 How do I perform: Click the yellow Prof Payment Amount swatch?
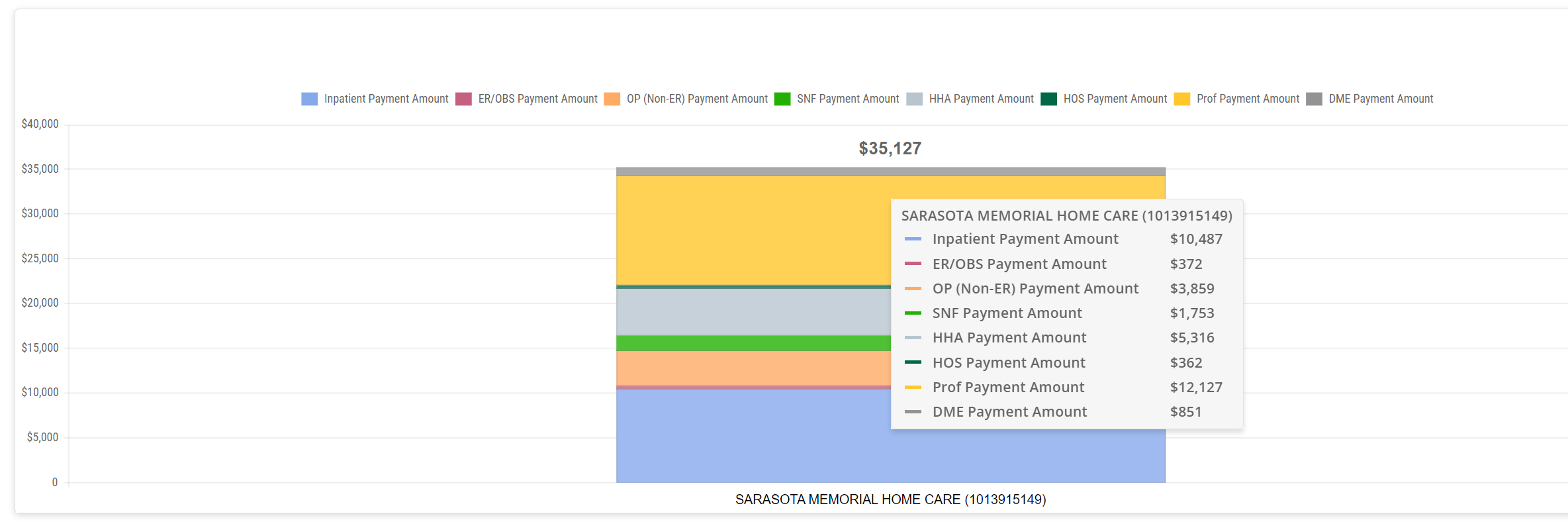[x=1181, y=99]
